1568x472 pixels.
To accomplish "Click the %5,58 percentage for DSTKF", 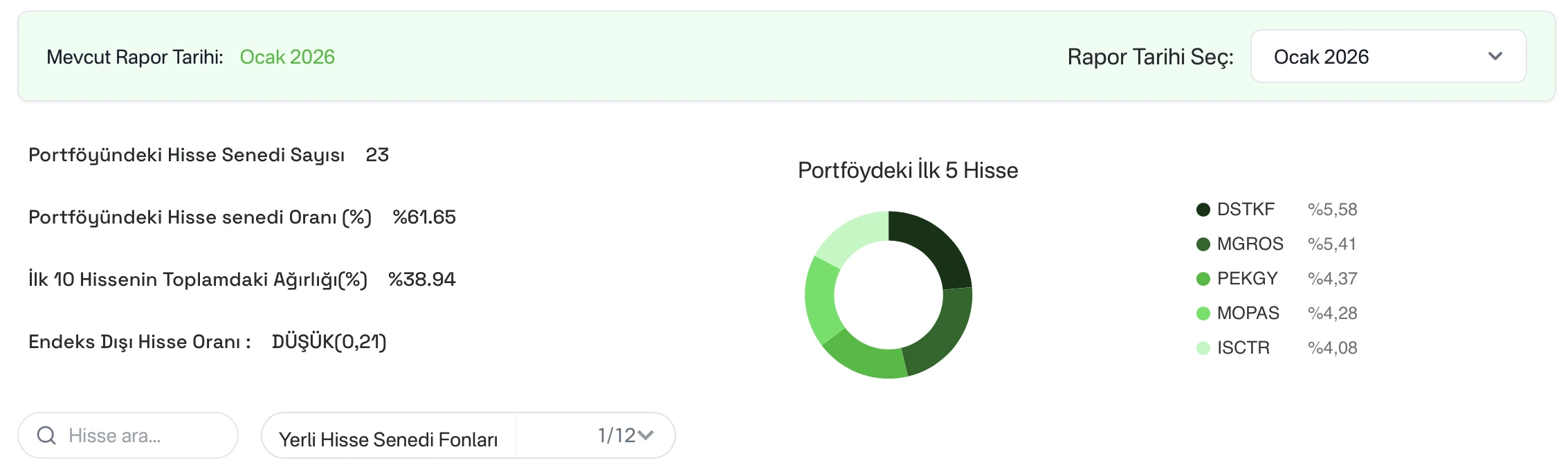I will (1332, 209).
